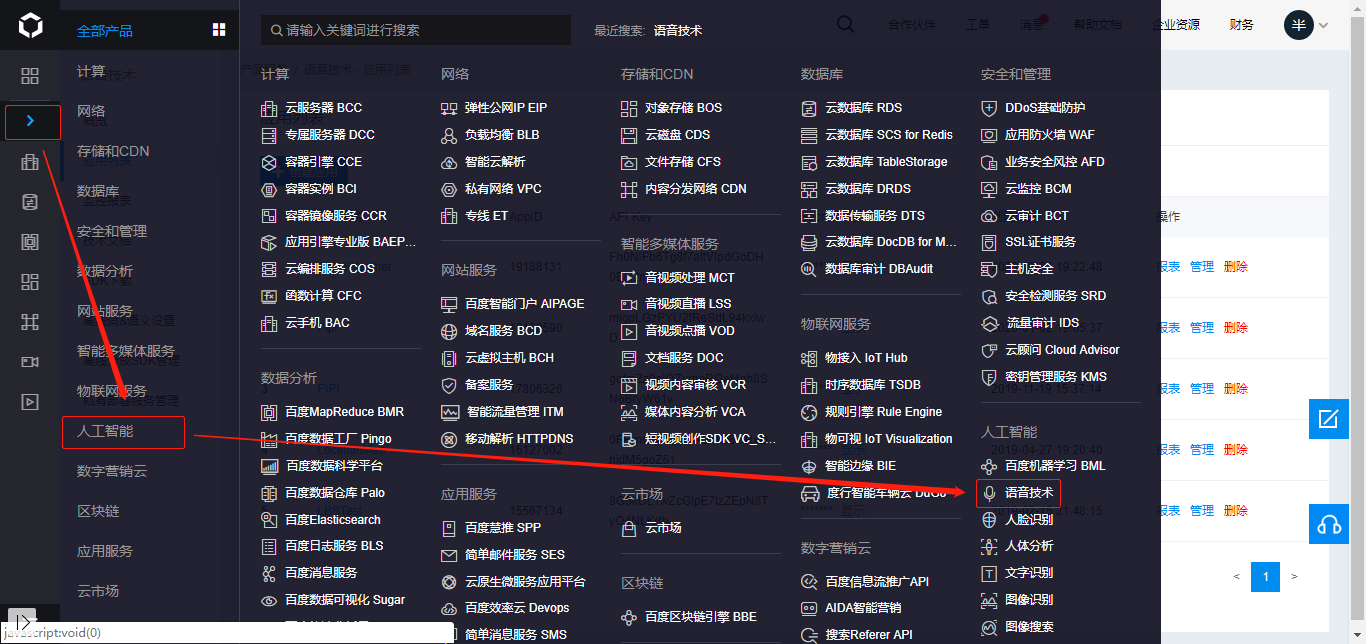
Task: Open 私有网络 VPC service
Action: (491, 188)
